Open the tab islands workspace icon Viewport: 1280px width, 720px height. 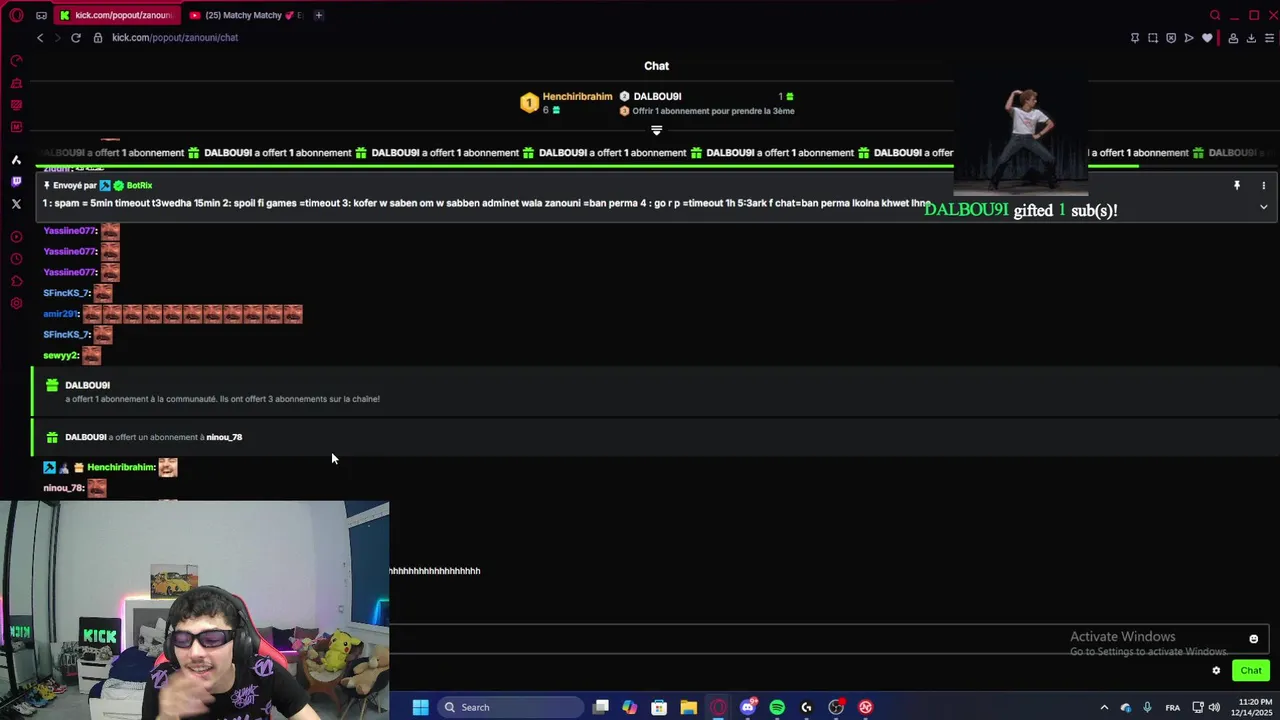(x=41, y=15)
